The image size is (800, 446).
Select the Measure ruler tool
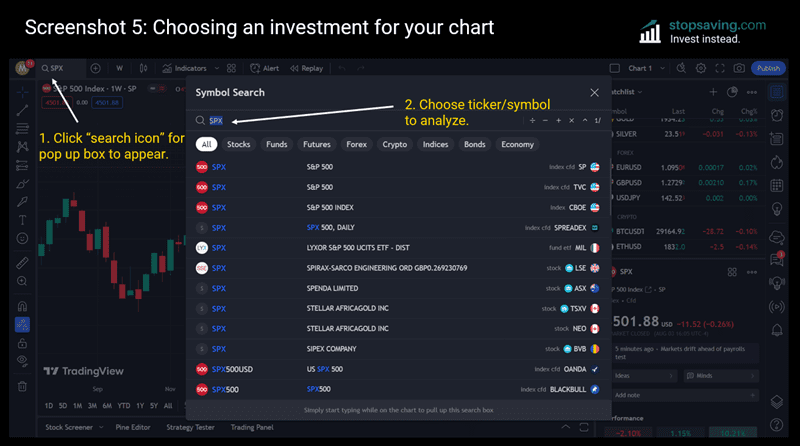tap(22, 263)
